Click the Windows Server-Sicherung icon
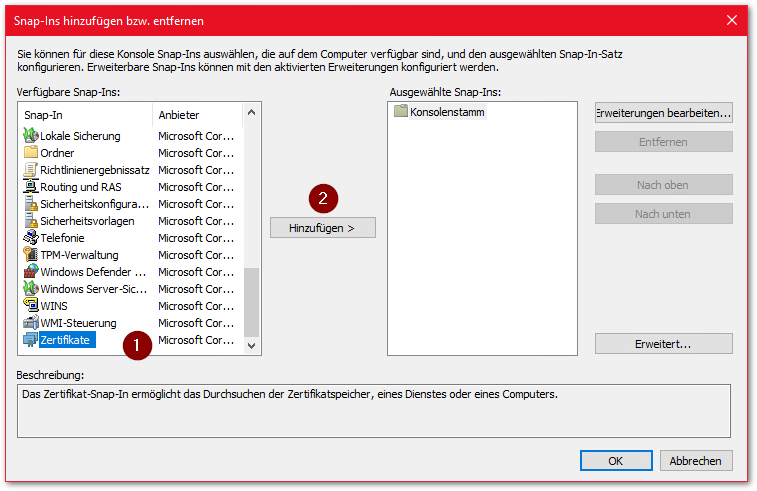 coord(30,289)
